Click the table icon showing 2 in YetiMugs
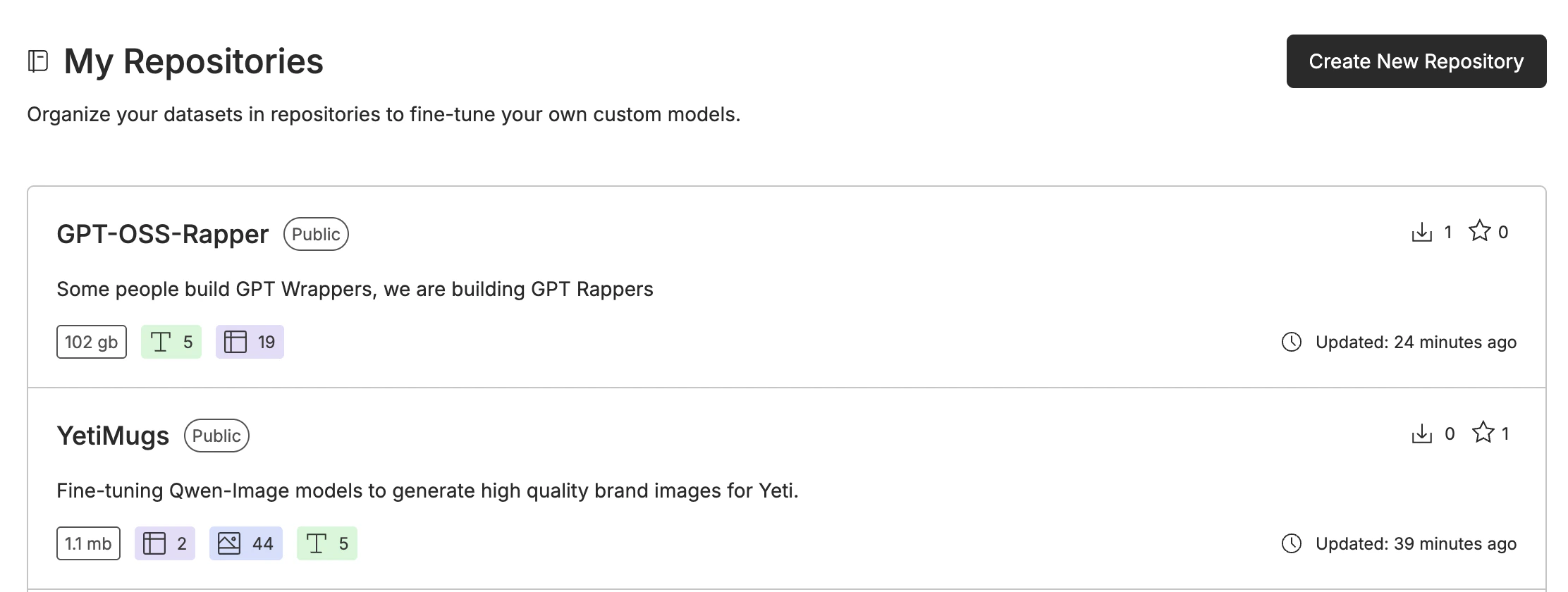Screen dimensions: 1568x592 click(154, 543)
